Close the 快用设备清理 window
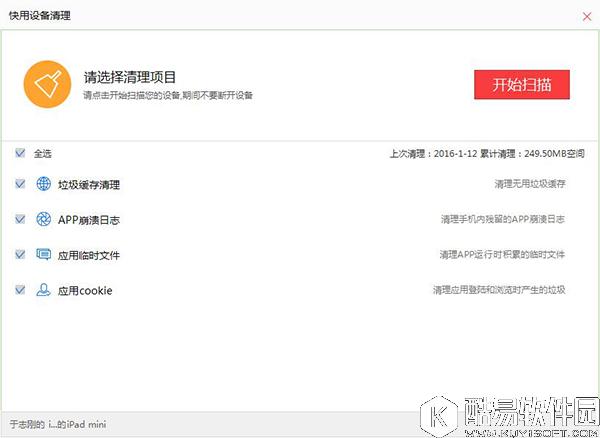 [x=587, y=16]
